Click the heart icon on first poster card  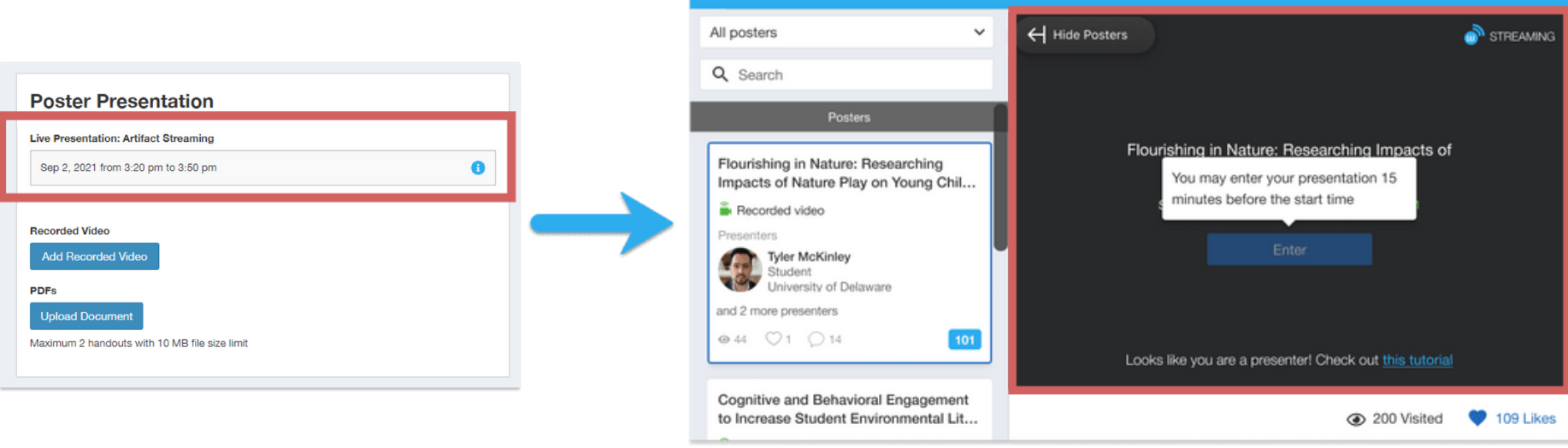(x=773, y=339)
